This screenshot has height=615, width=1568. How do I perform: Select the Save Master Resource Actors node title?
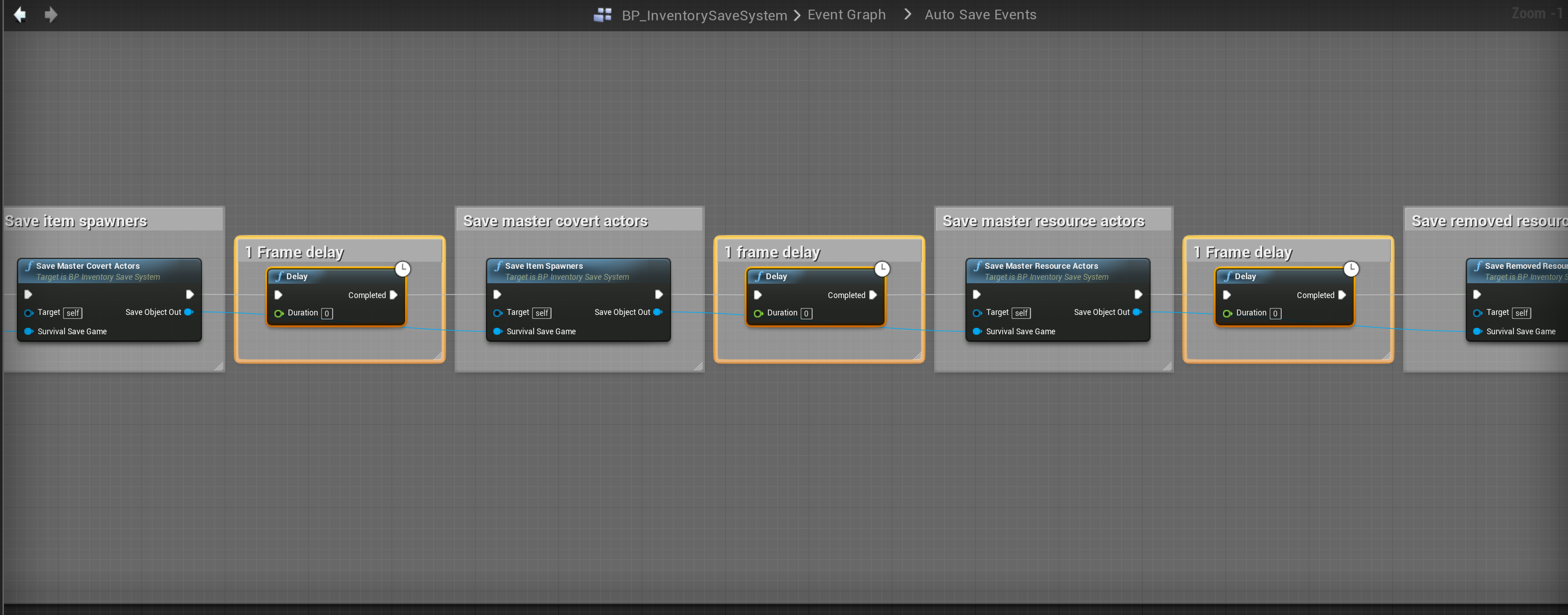(x=1041, y=266)
